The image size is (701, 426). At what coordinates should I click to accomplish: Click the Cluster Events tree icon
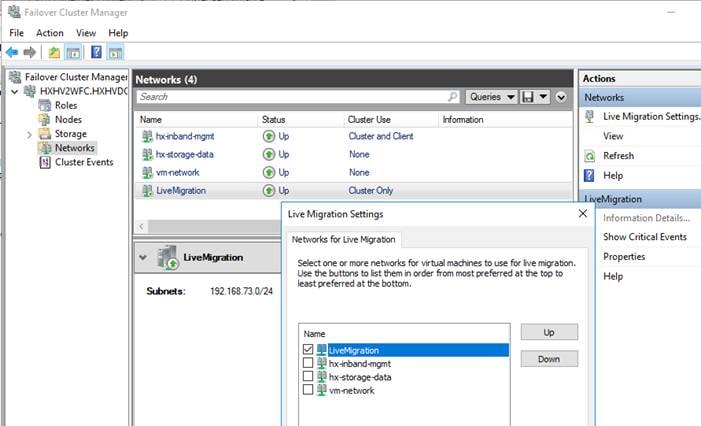tap(45, 162)
